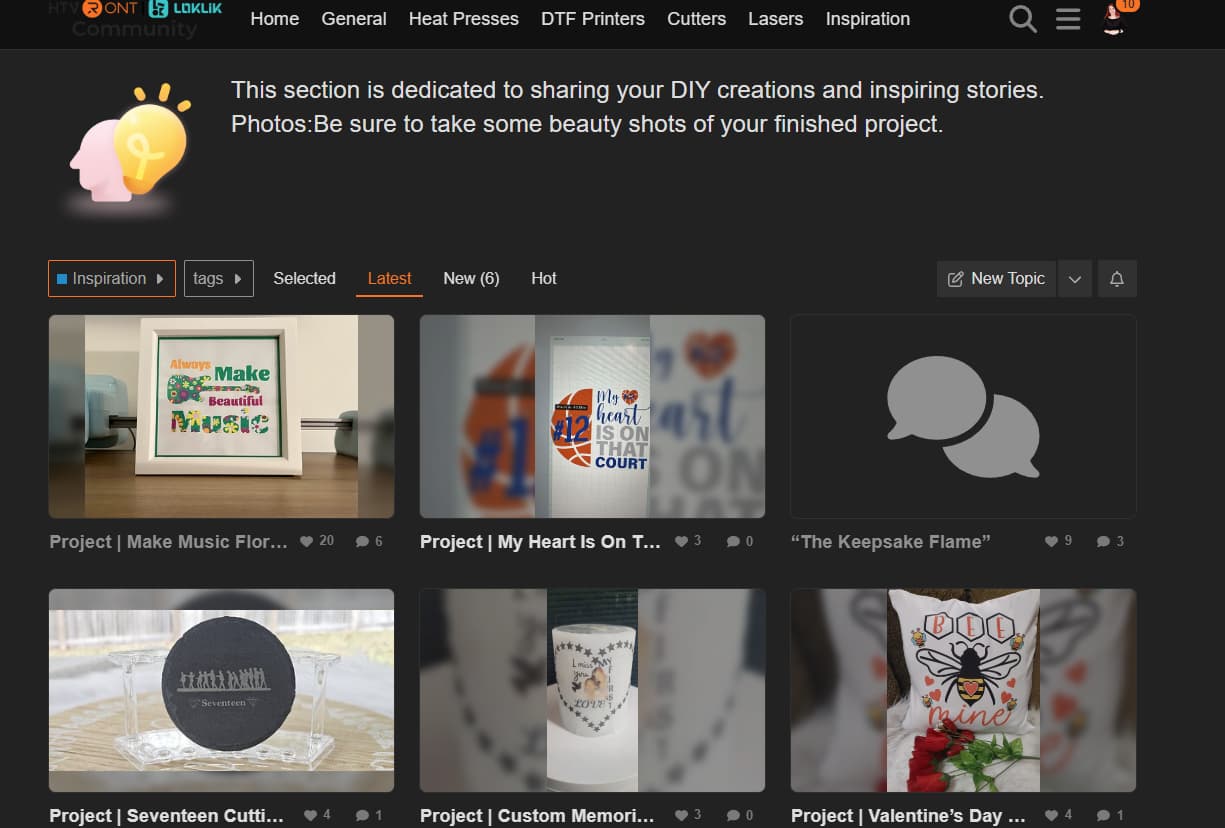Create a New Topic
The image size is (1225, 828).
[x=996, y=279]
